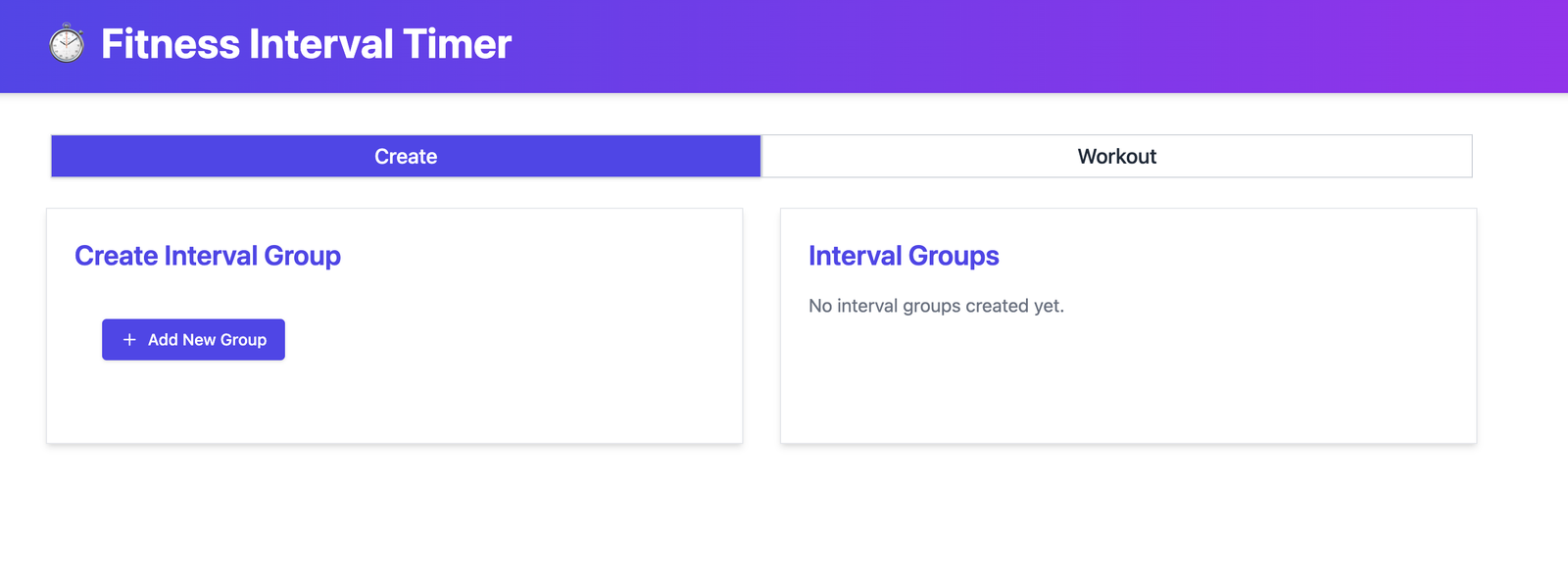Image resolution: width=1568 pixels, height=584 pixels.
Task: Switch to the Workout tab
Action: tap(1116, 157)
